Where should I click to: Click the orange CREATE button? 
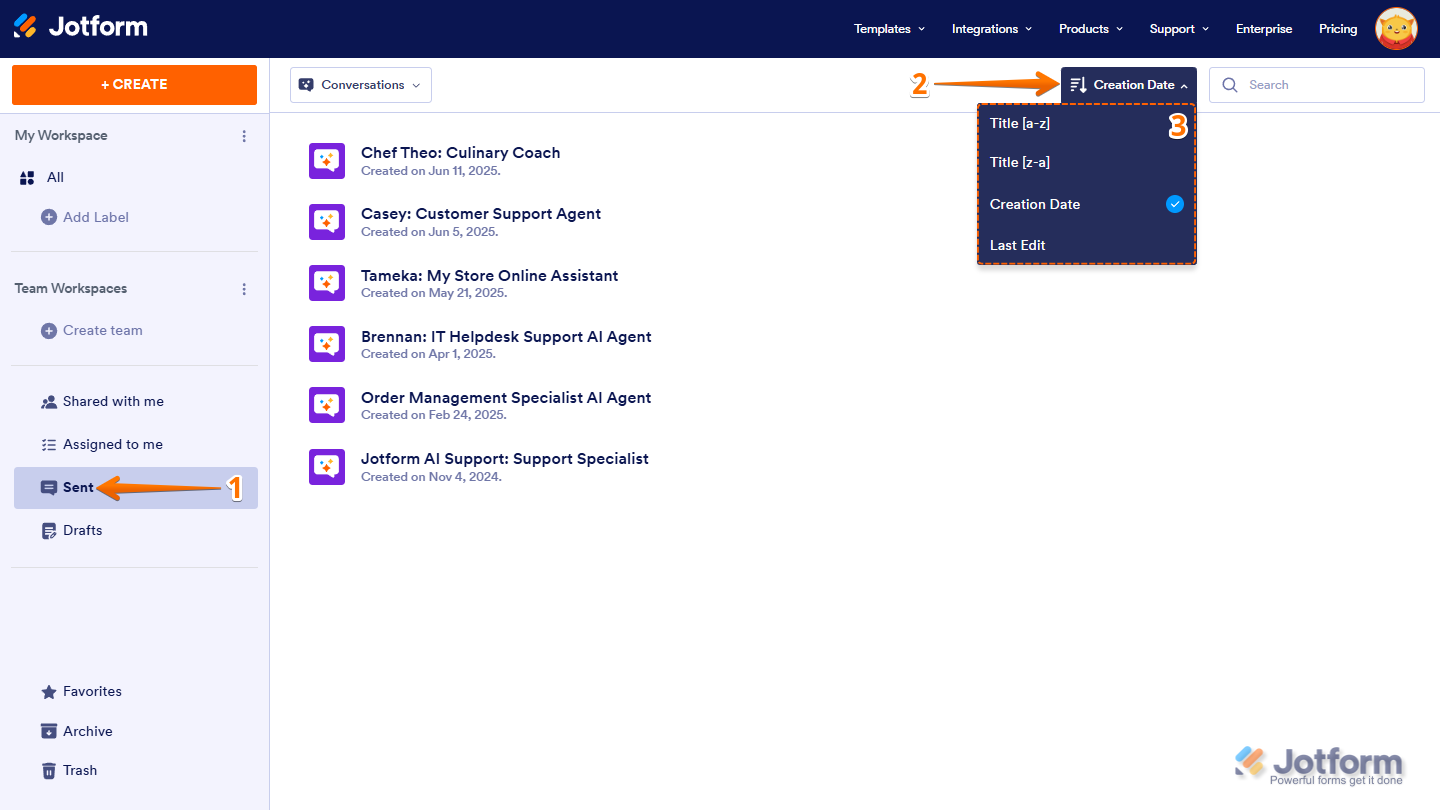coord(134,85)
